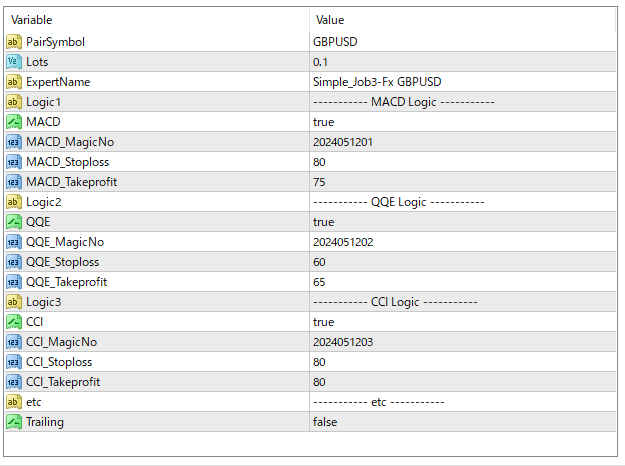Click the boolean icon next to Trailing
The width and height of the screenshot is (625, 466).
14,422
